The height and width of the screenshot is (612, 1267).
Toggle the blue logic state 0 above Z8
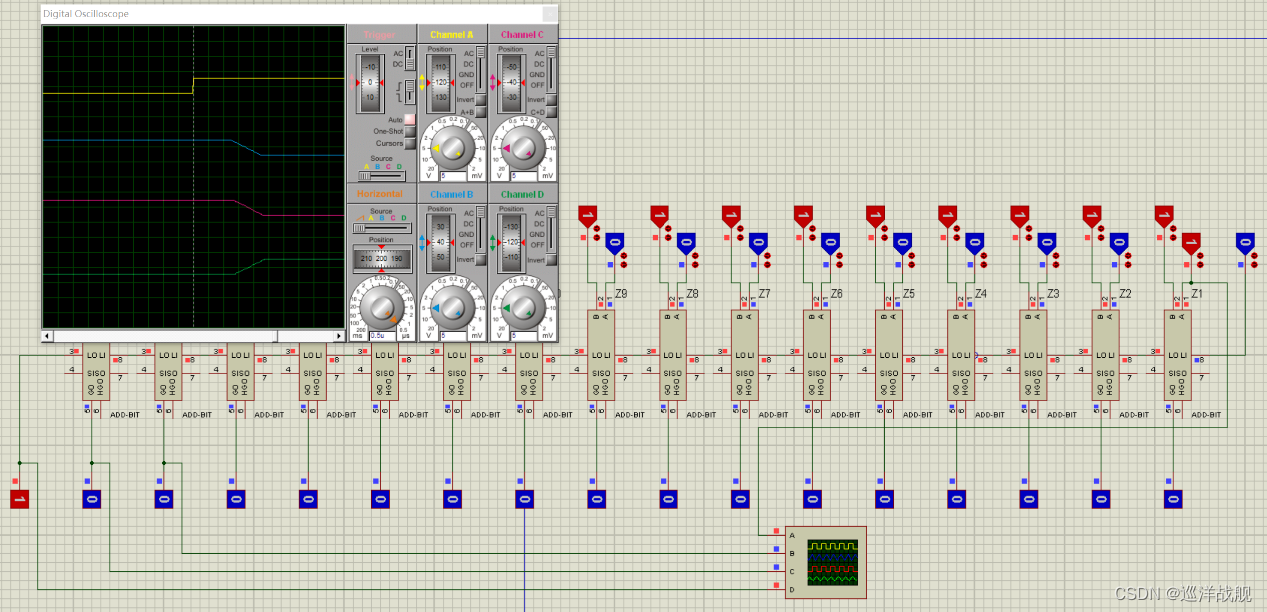click(x=686, y=241)
